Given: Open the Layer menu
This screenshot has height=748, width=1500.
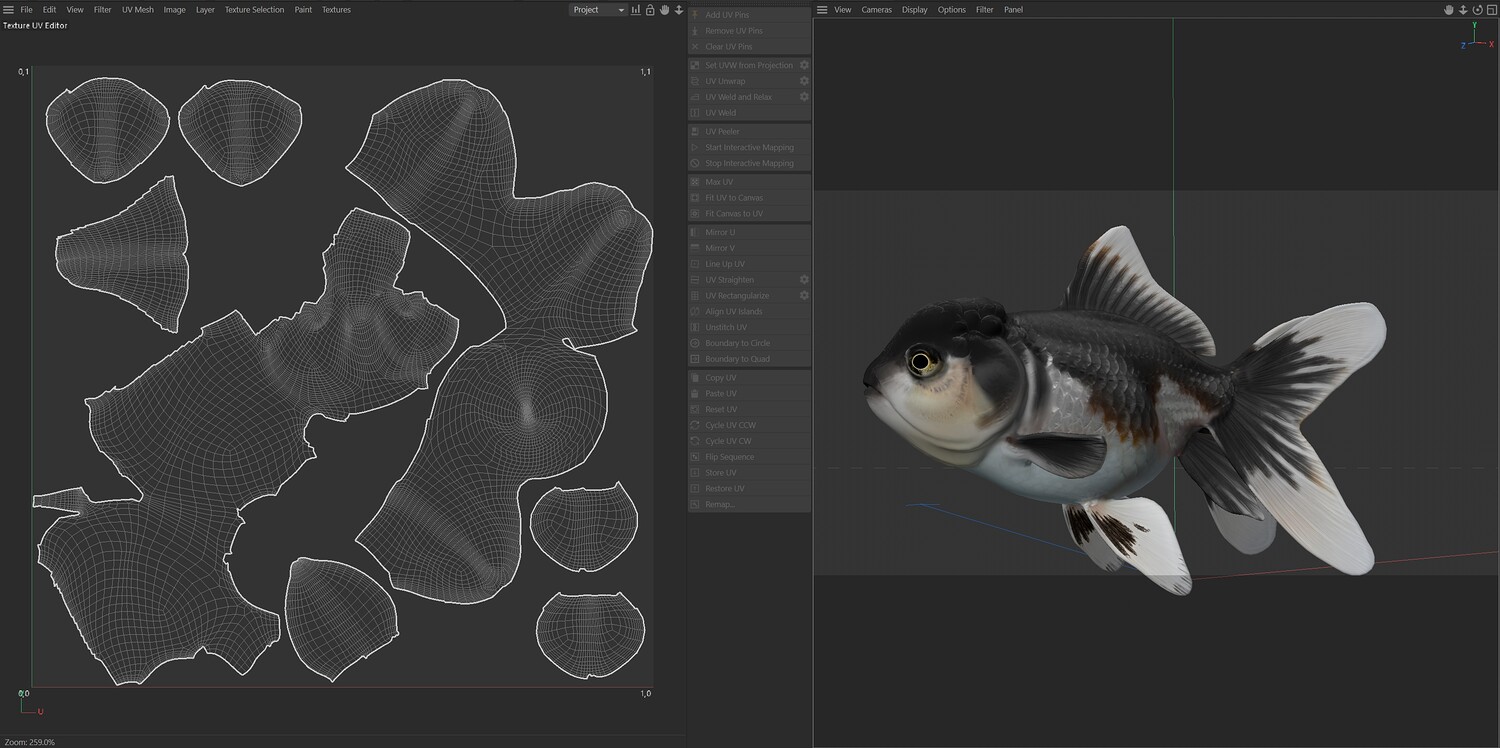Looking at the screenshot, I should (x=205, y=10).
